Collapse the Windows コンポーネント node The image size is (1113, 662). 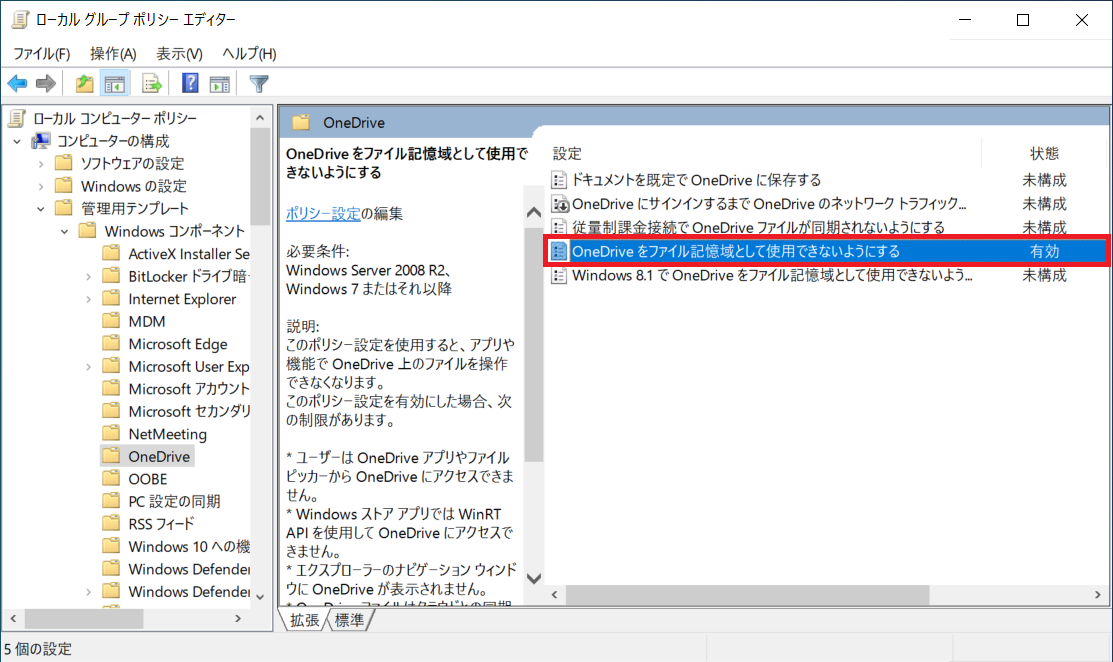[x=65, y=232]
